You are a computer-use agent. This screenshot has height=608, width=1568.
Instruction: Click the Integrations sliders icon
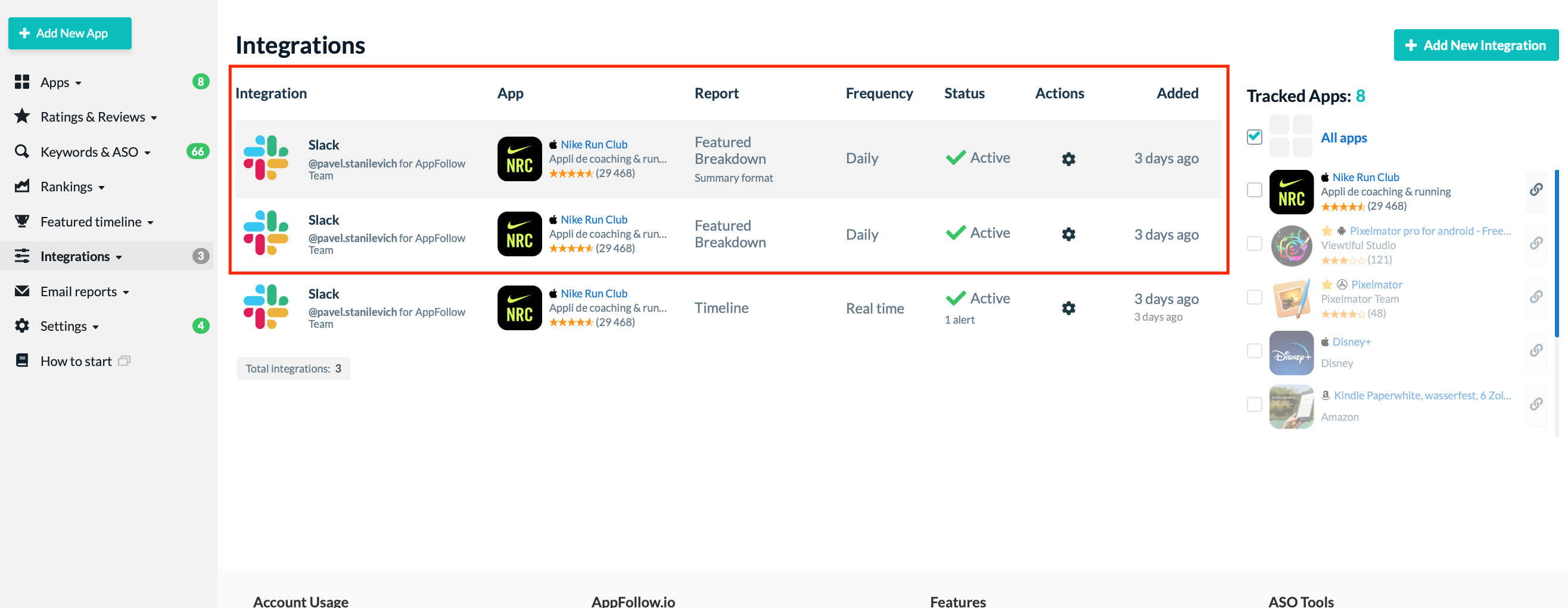coord(22,256)
